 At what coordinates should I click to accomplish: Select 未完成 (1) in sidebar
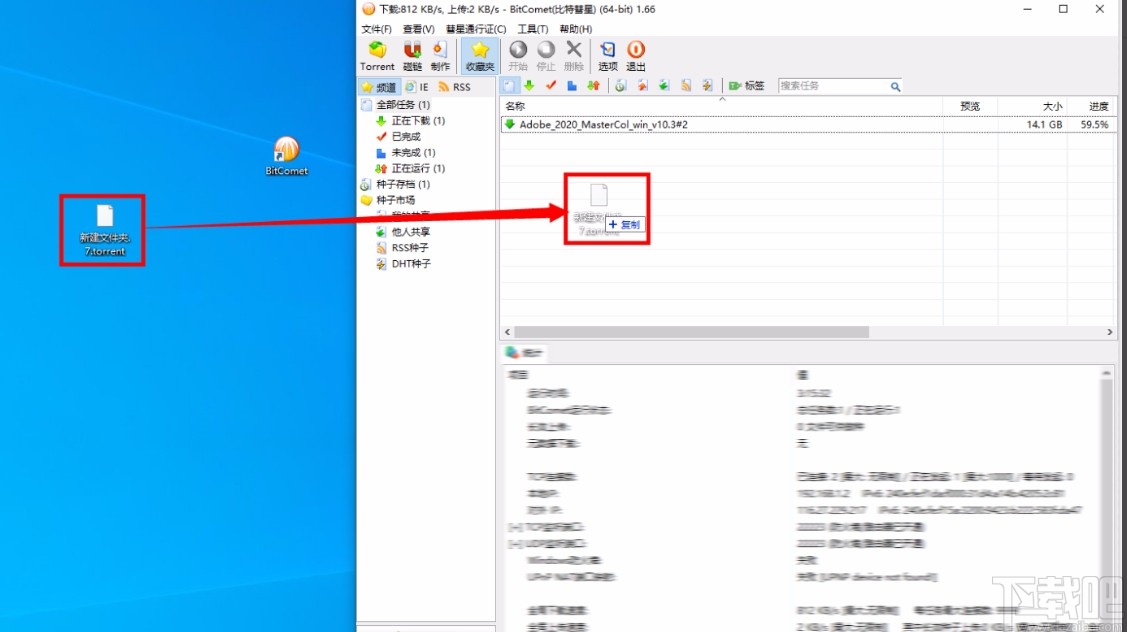click(413, 152)
